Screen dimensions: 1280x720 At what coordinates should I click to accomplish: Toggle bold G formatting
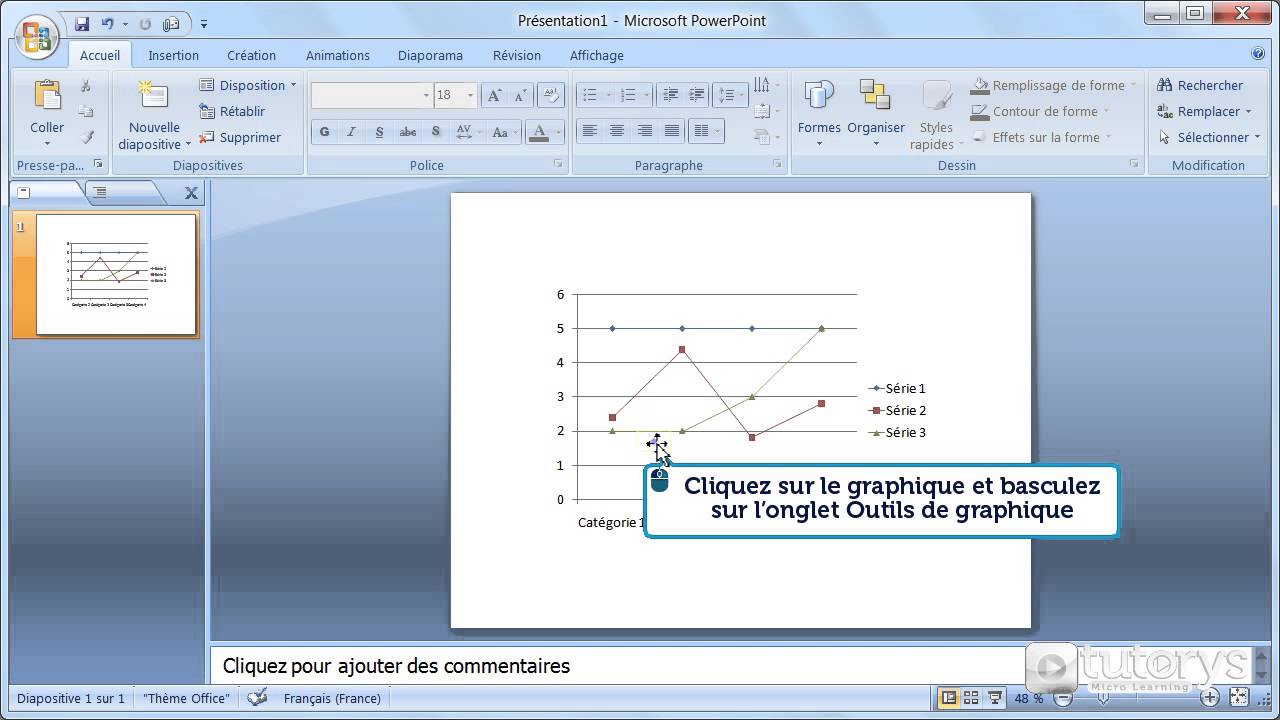(x=324, y=132)
